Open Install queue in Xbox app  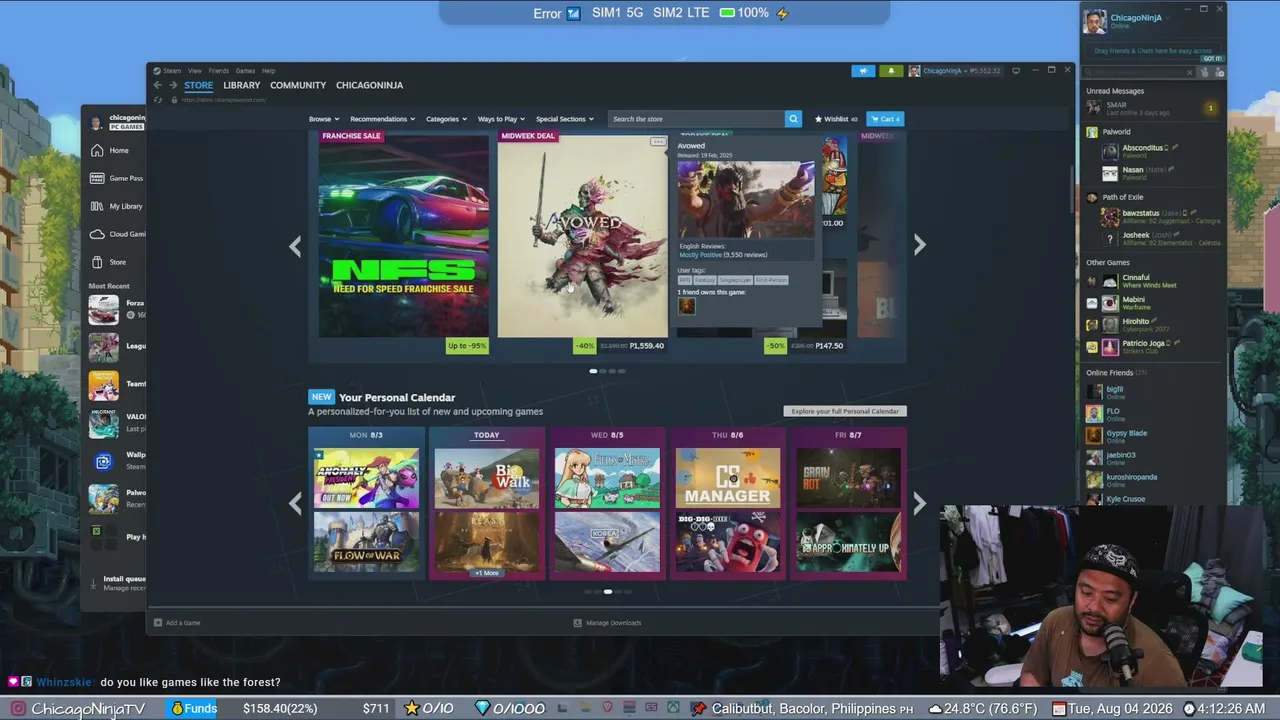coord(117,583)
